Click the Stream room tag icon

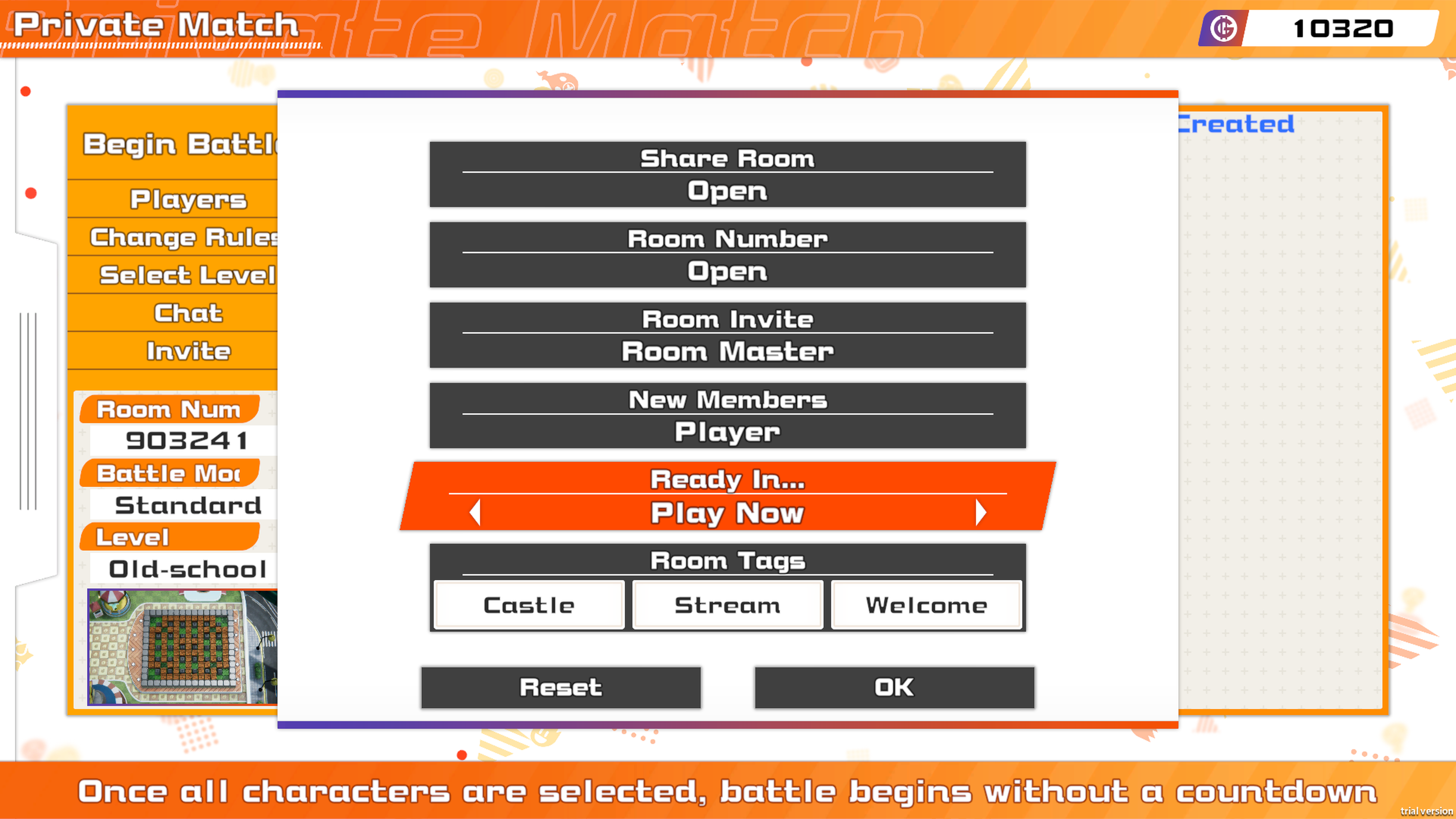click(x=727, y=605)
